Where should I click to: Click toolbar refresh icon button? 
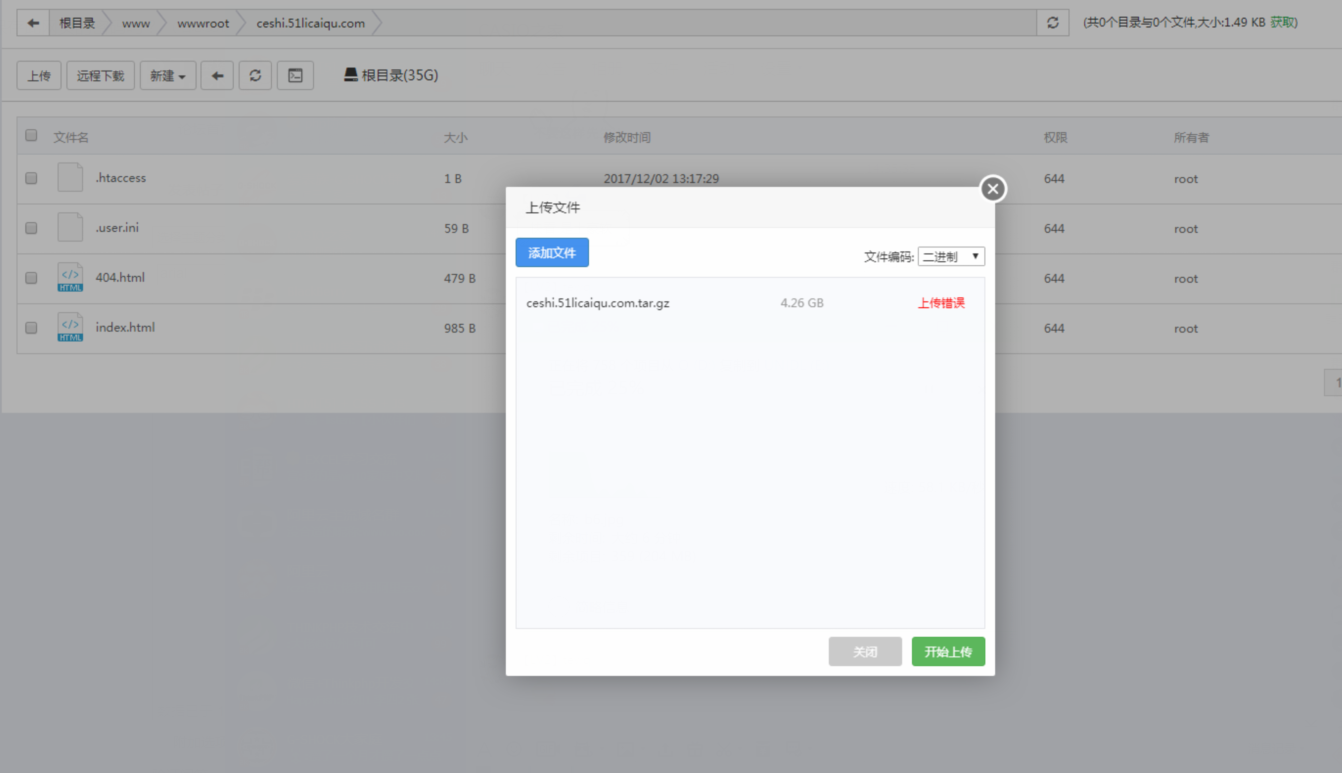(255, 76)
